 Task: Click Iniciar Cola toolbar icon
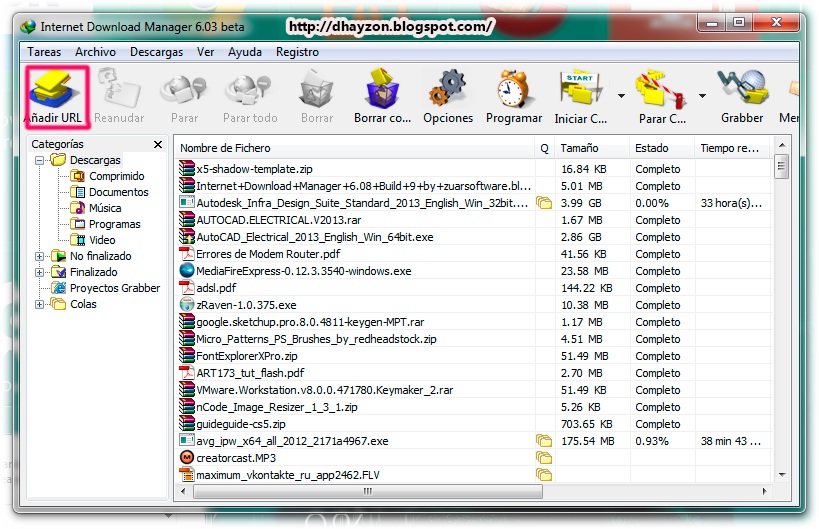coord(581,97)
